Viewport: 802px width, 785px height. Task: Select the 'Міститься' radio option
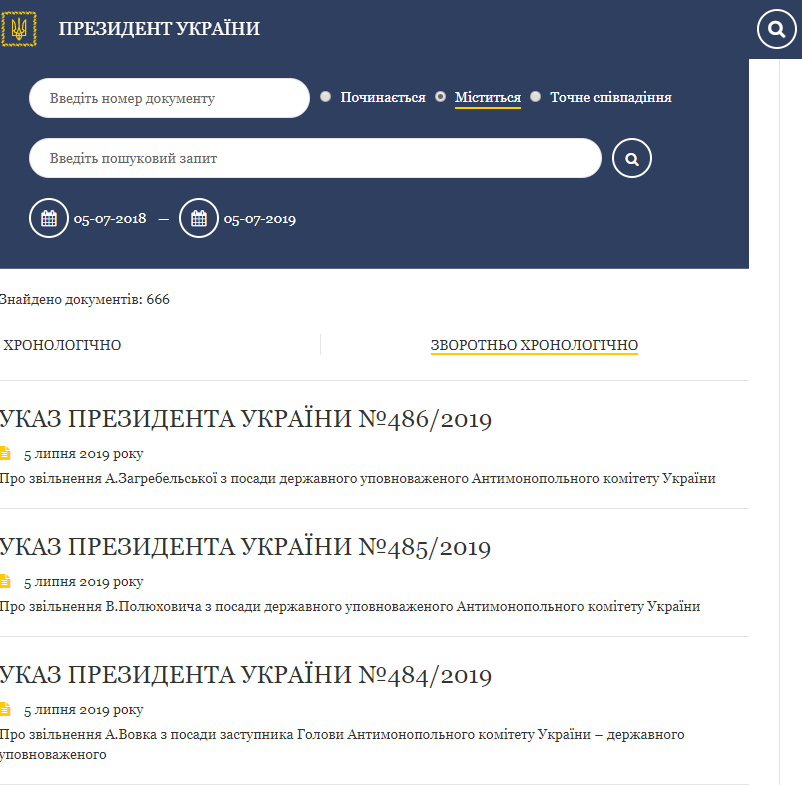click(x=440, y=97)
